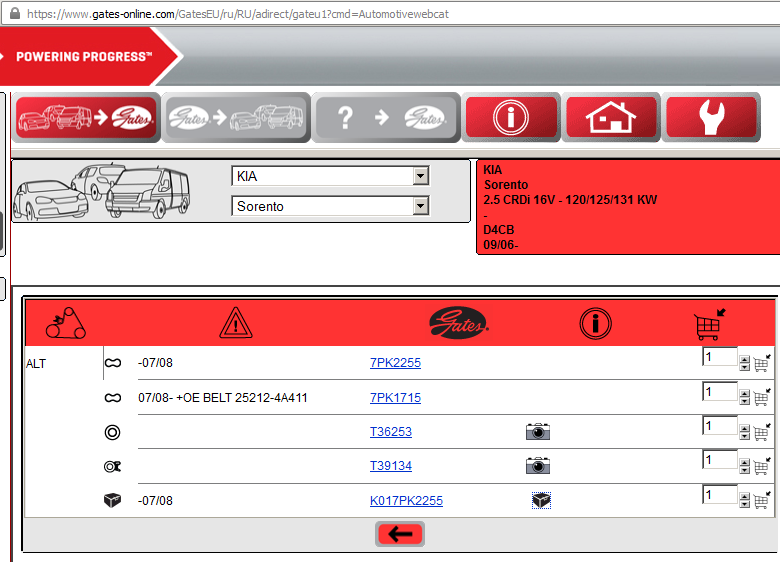Expand the Sorento model dropdown
This screenshot has width=780, height=562.
tap(420, 206)
